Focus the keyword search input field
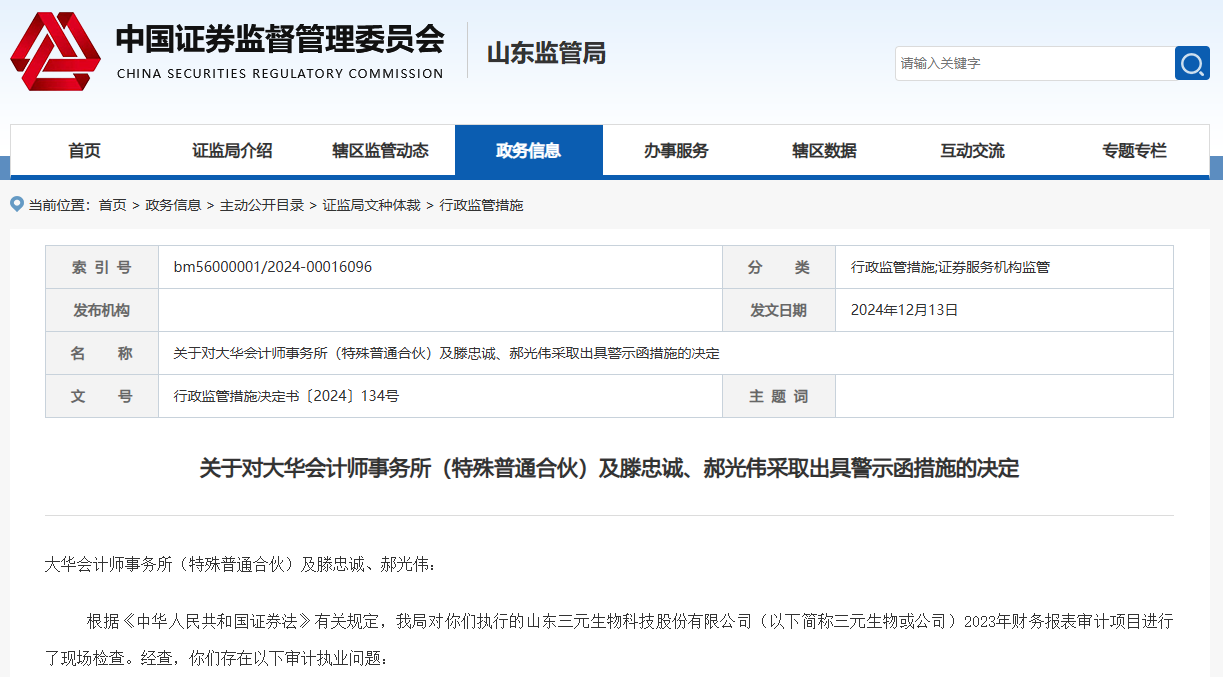Image resolution: width=1223 pixels, height=677 pixels. [1034, 63]
